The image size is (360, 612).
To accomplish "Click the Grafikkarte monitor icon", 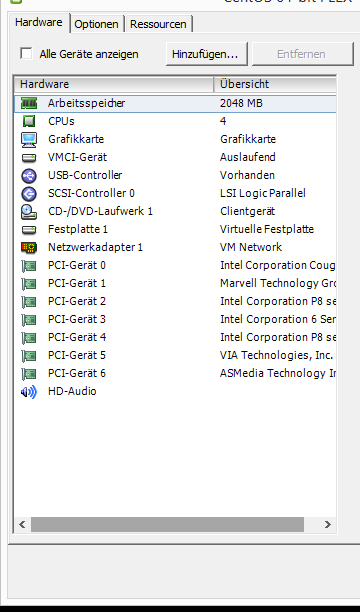I will point(29,140).
